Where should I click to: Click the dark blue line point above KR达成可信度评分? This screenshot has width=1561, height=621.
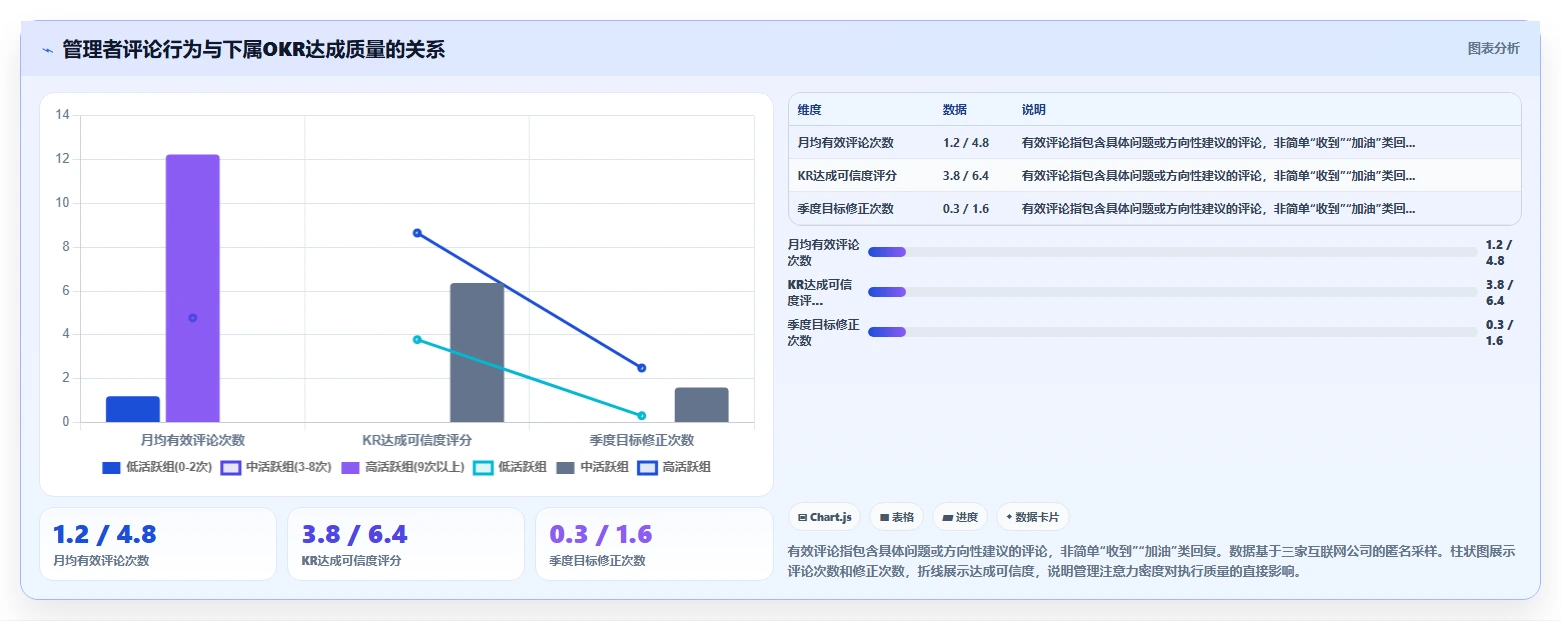pyautogui.click(x=417, y=233)
